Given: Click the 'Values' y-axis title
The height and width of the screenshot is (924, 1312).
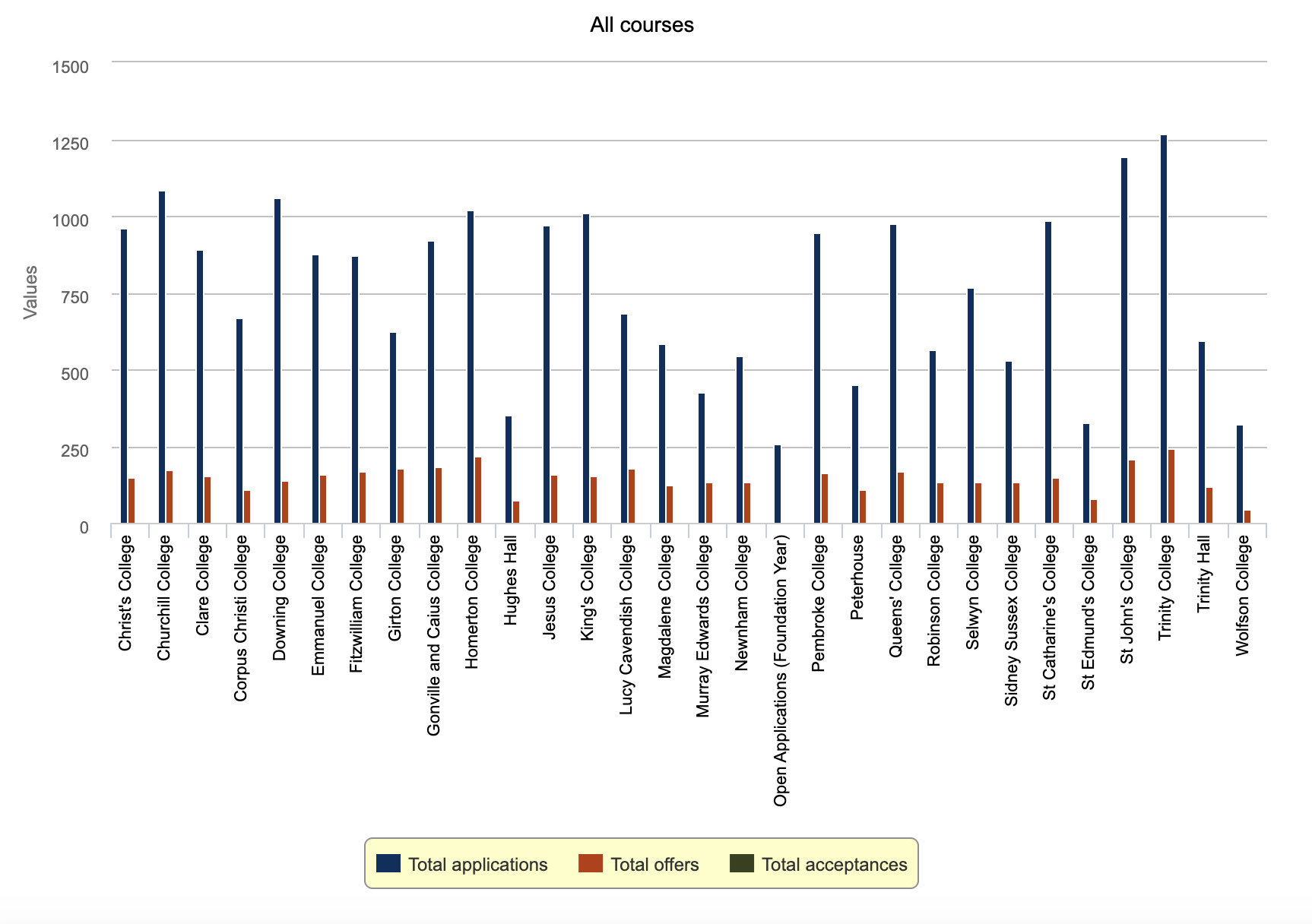Looking at the screenshot, I should point(30,293).
